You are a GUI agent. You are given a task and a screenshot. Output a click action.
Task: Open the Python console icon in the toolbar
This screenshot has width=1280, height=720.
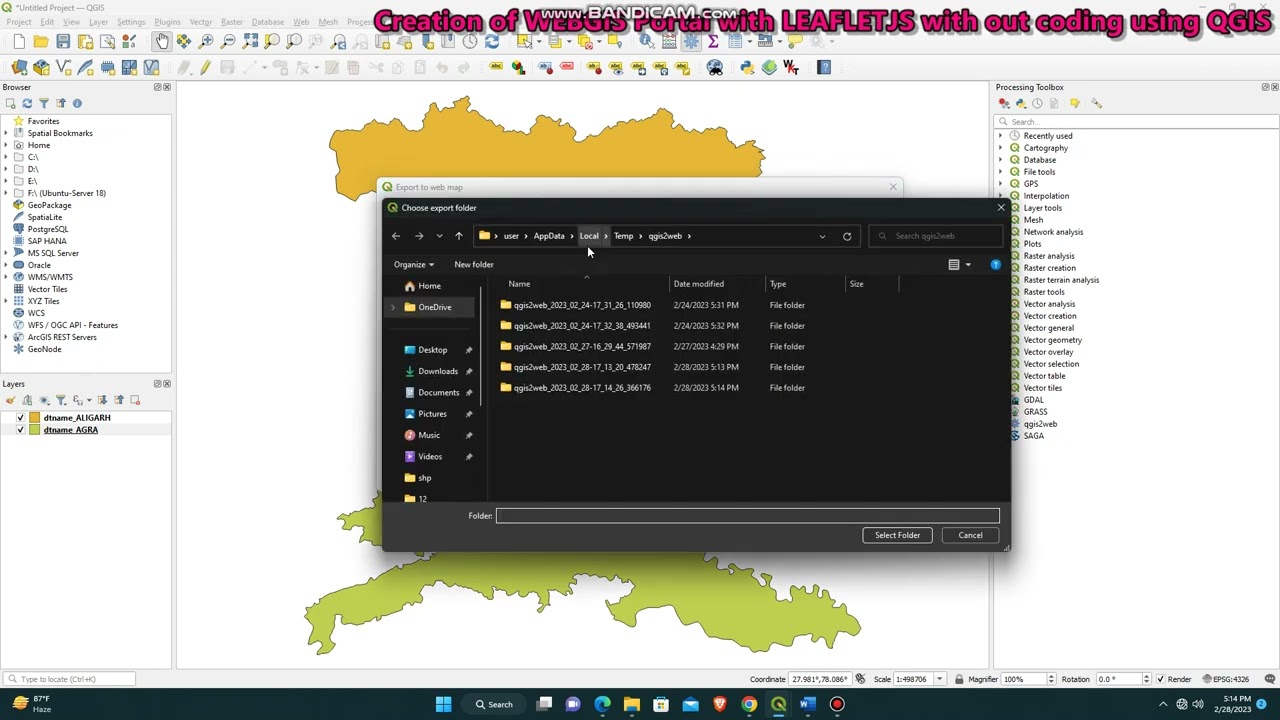tap(746, 67)
